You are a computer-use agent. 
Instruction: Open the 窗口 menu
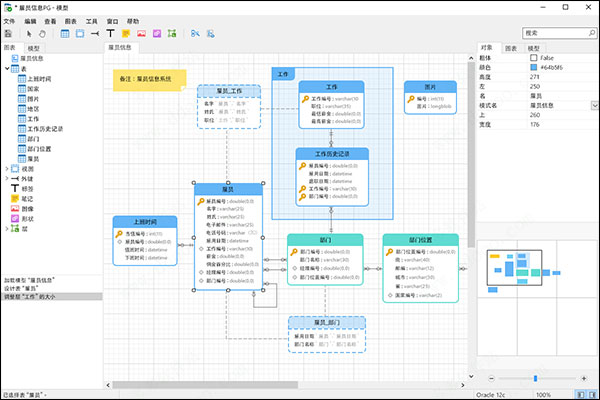pos(112,21)
